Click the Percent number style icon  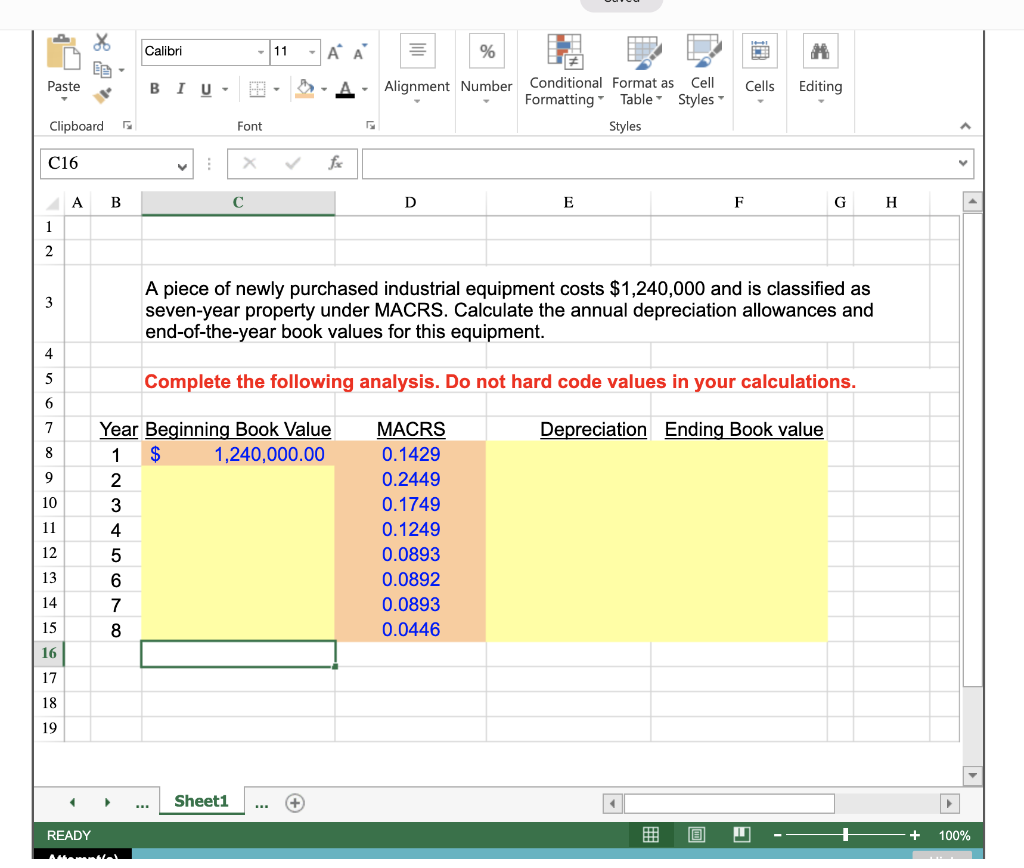[x=486, y=50]
